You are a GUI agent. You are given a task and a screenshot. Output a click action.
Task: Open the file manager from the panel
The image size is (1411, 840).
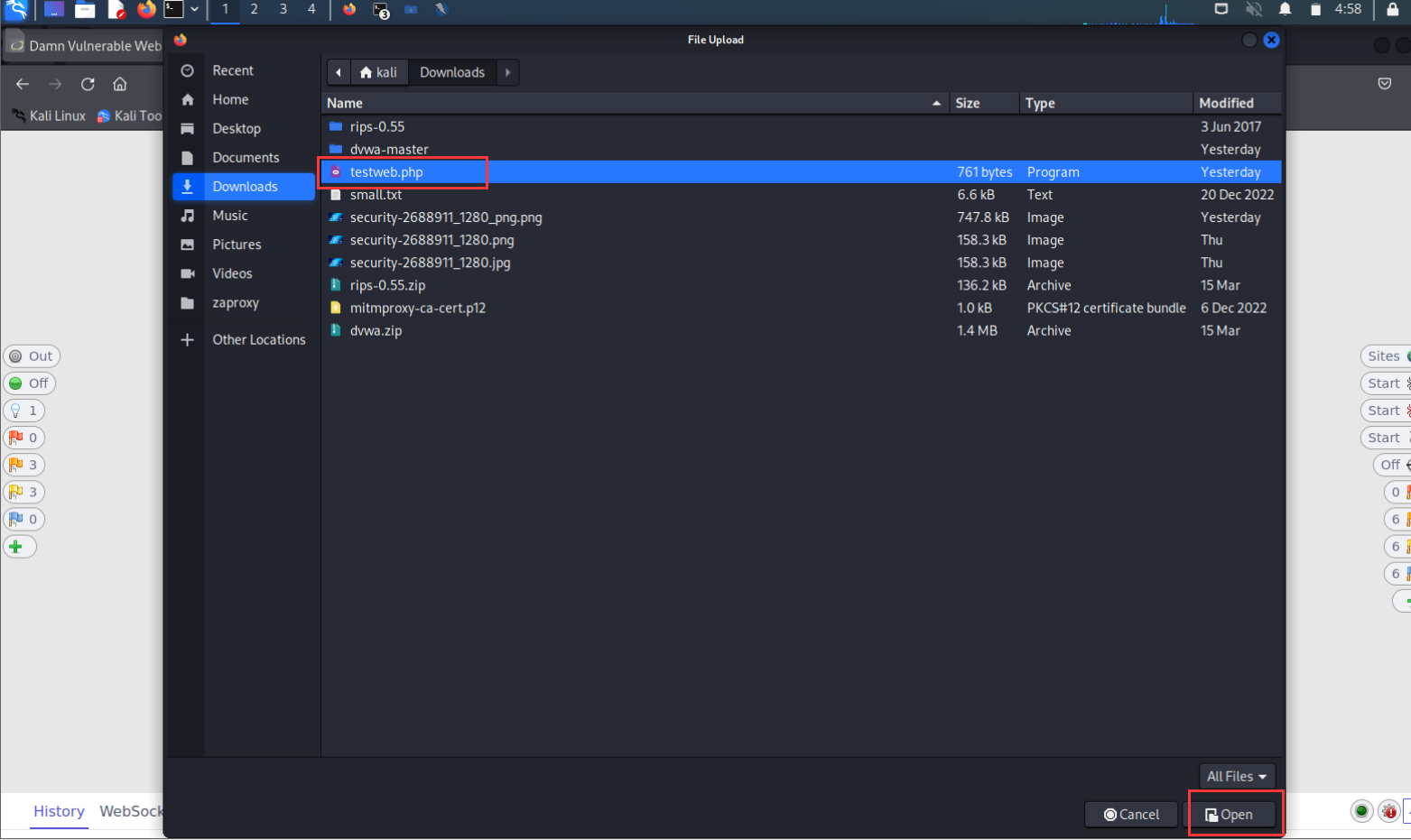click(x=85, y=9)
